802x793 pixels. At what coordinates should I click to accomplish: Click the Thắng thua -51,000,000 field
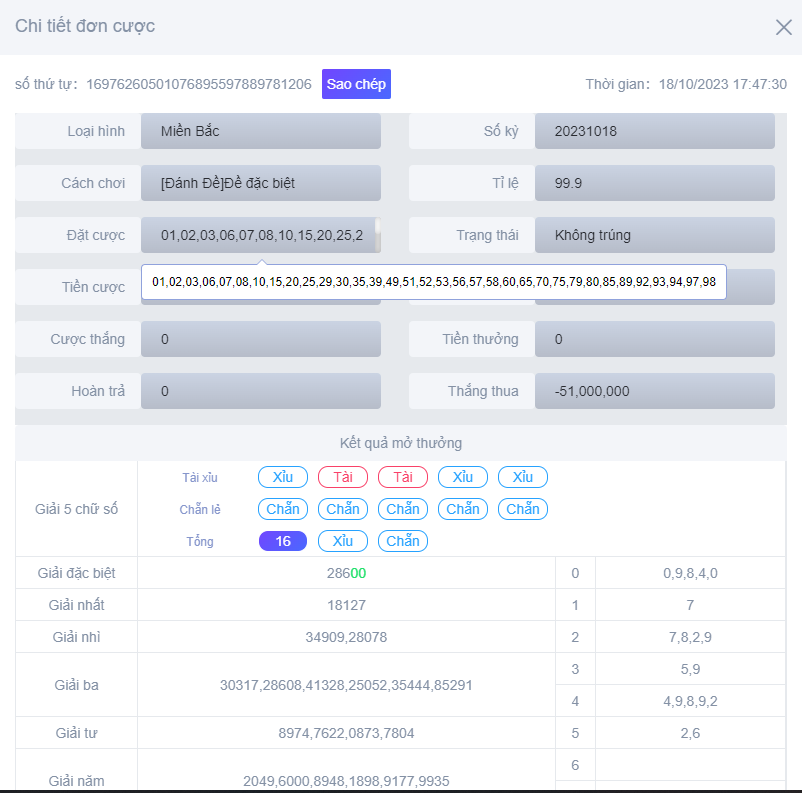pos(654,391)
